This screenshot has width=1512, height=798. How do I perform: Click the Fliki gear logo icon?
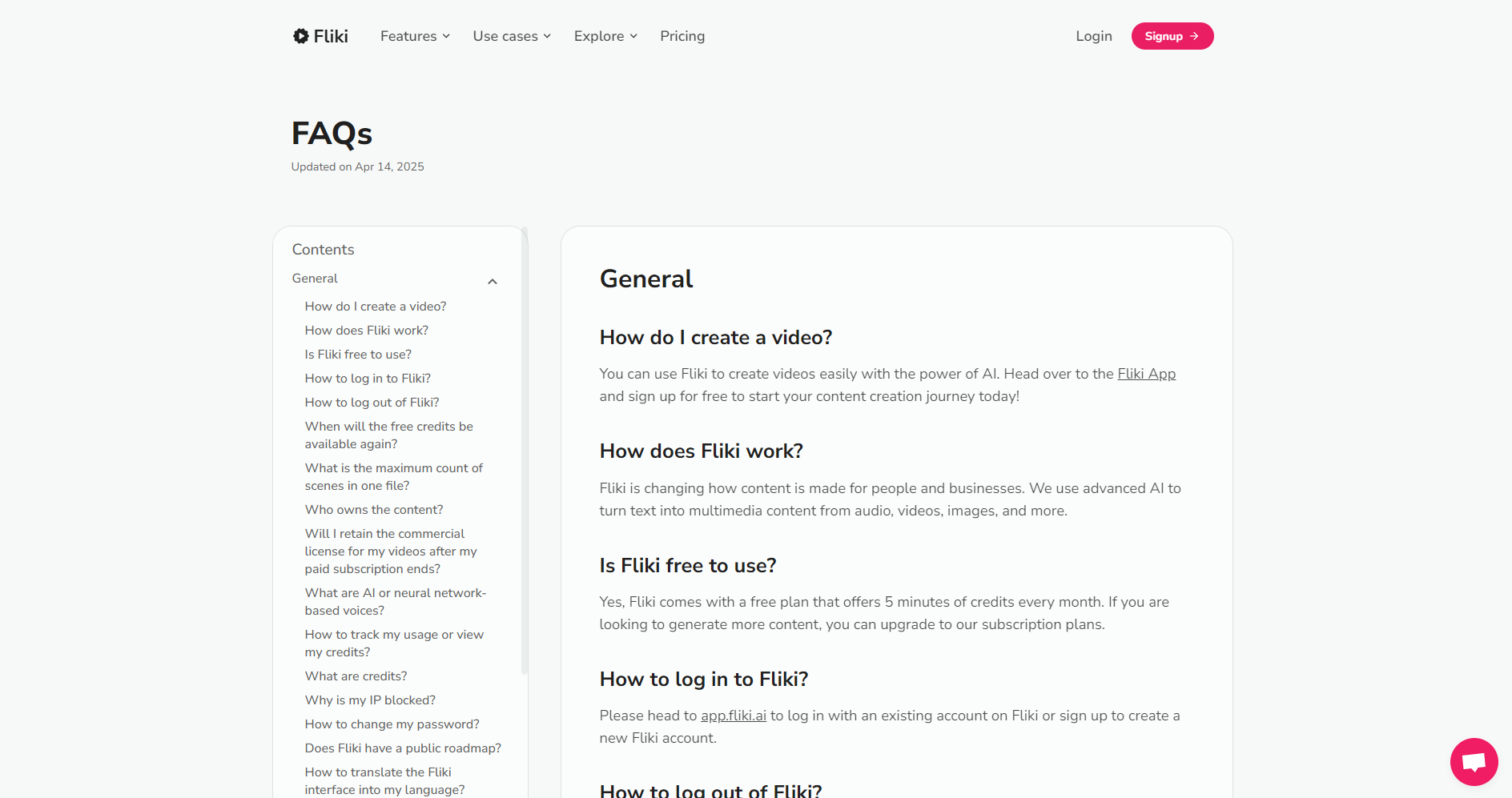point(300,36)
